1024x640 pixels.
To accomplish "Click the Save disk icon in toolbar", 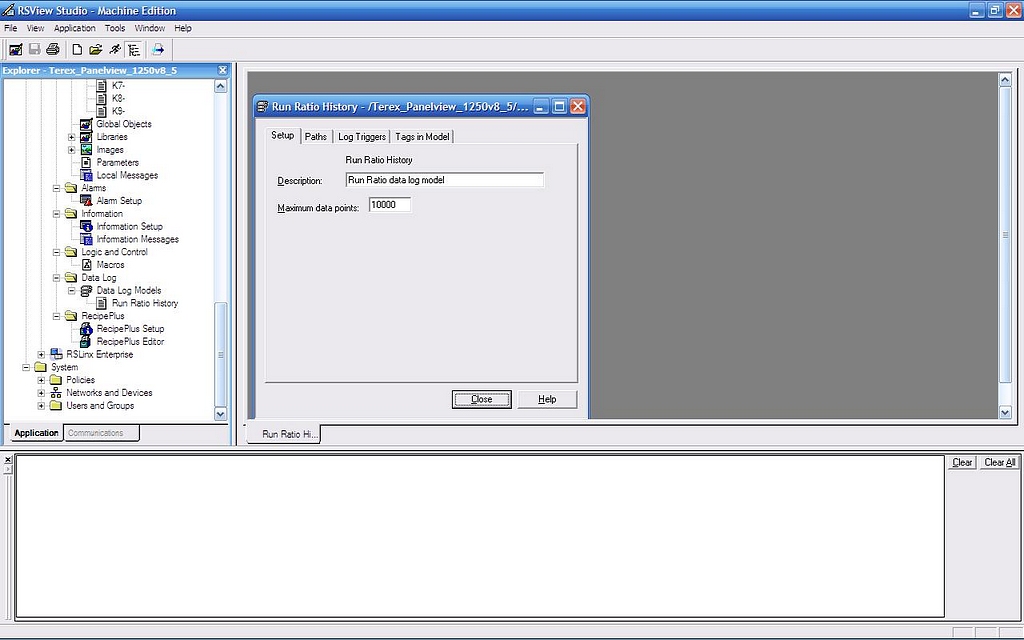I will point(35,50).
